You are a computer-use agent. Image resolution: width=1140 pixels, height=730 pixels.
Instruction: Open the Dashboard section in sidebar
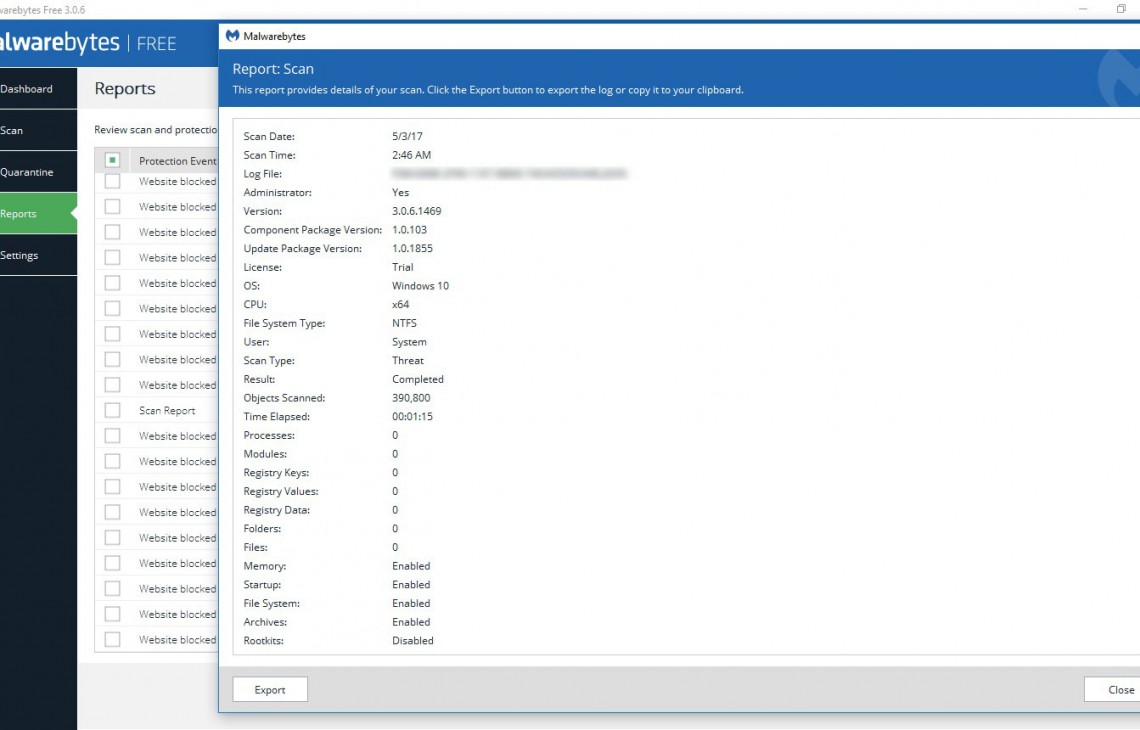[38, 89]
